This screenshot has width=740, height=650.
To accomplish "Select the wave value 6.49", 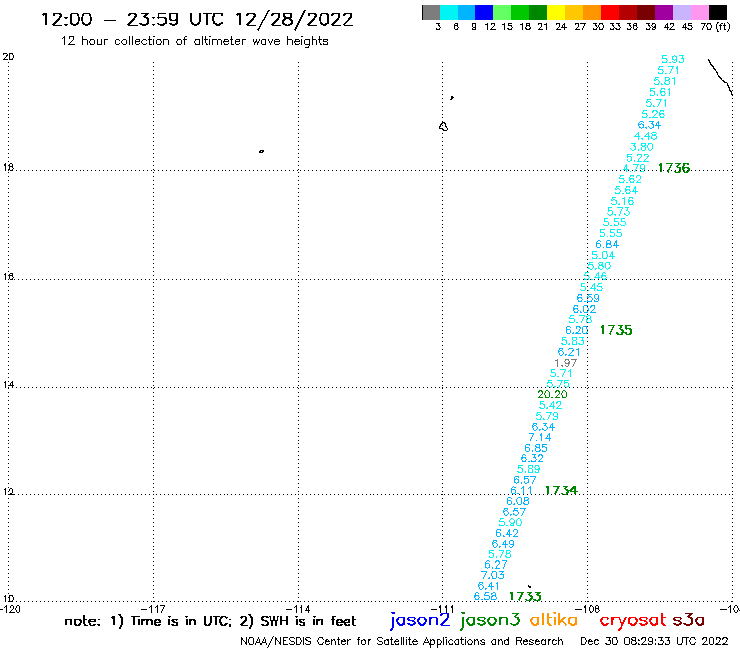I will (x=503, y=544).
